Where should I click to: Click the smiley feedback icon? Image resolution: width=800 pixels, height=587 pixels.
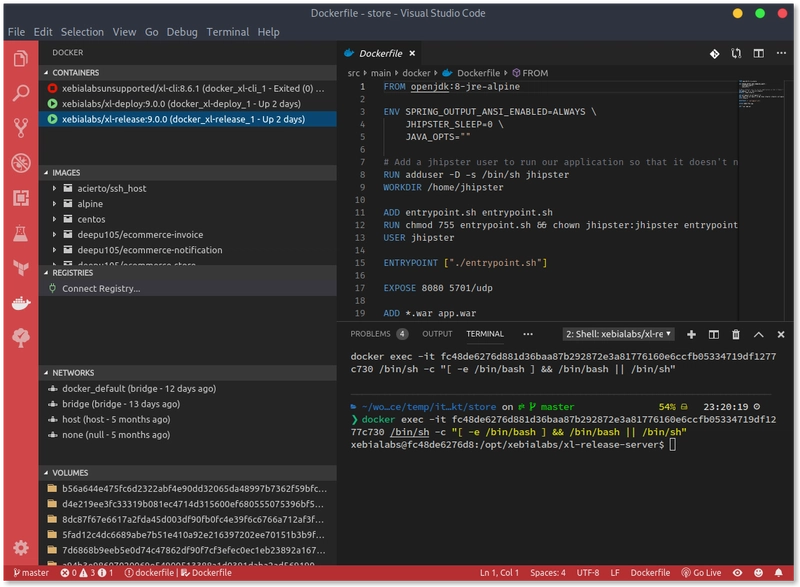(758, 573)
